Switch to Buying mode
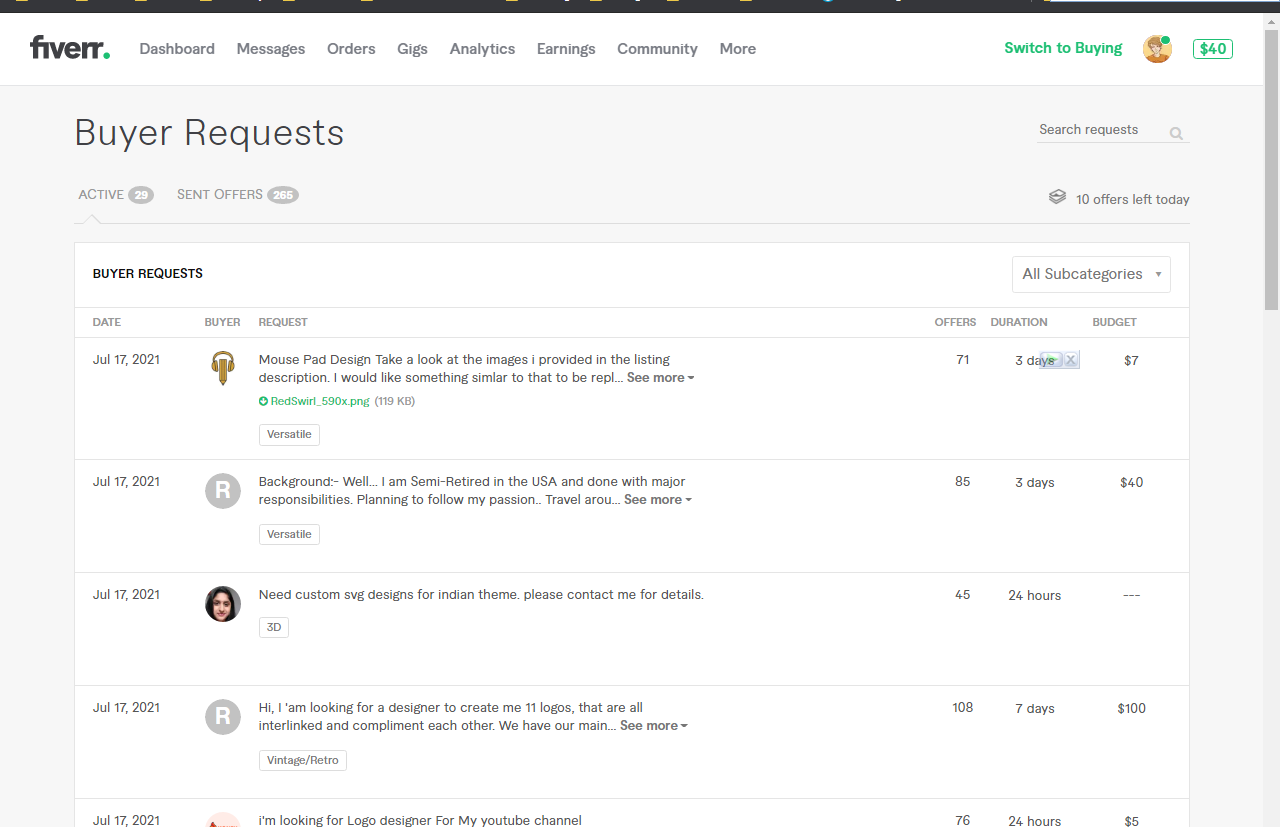Image resolution: width=1280 pixels, height=827 pixels. [x=1063, y=48]
